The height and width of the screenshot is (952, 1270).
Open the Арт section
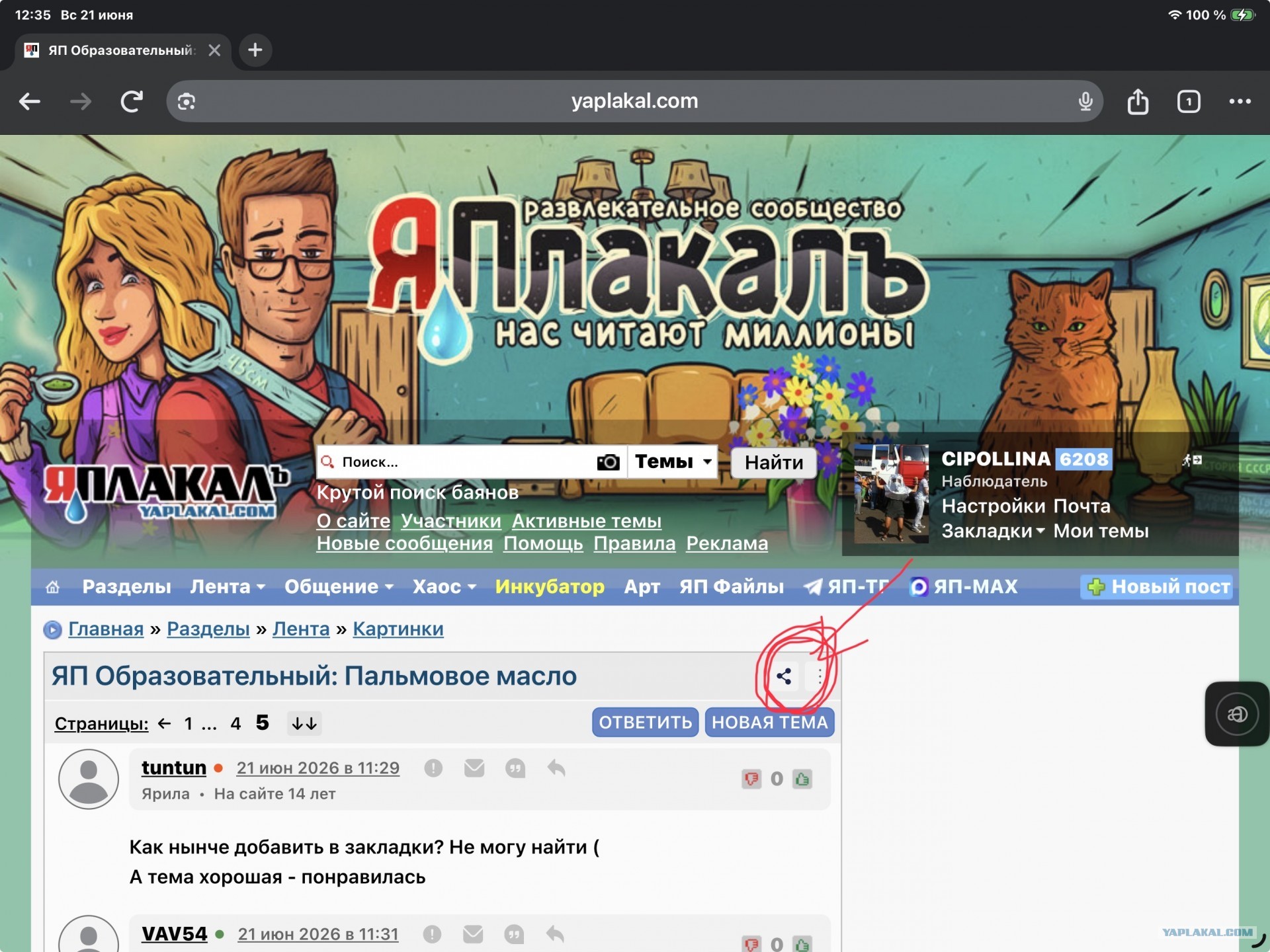(642, 586)
